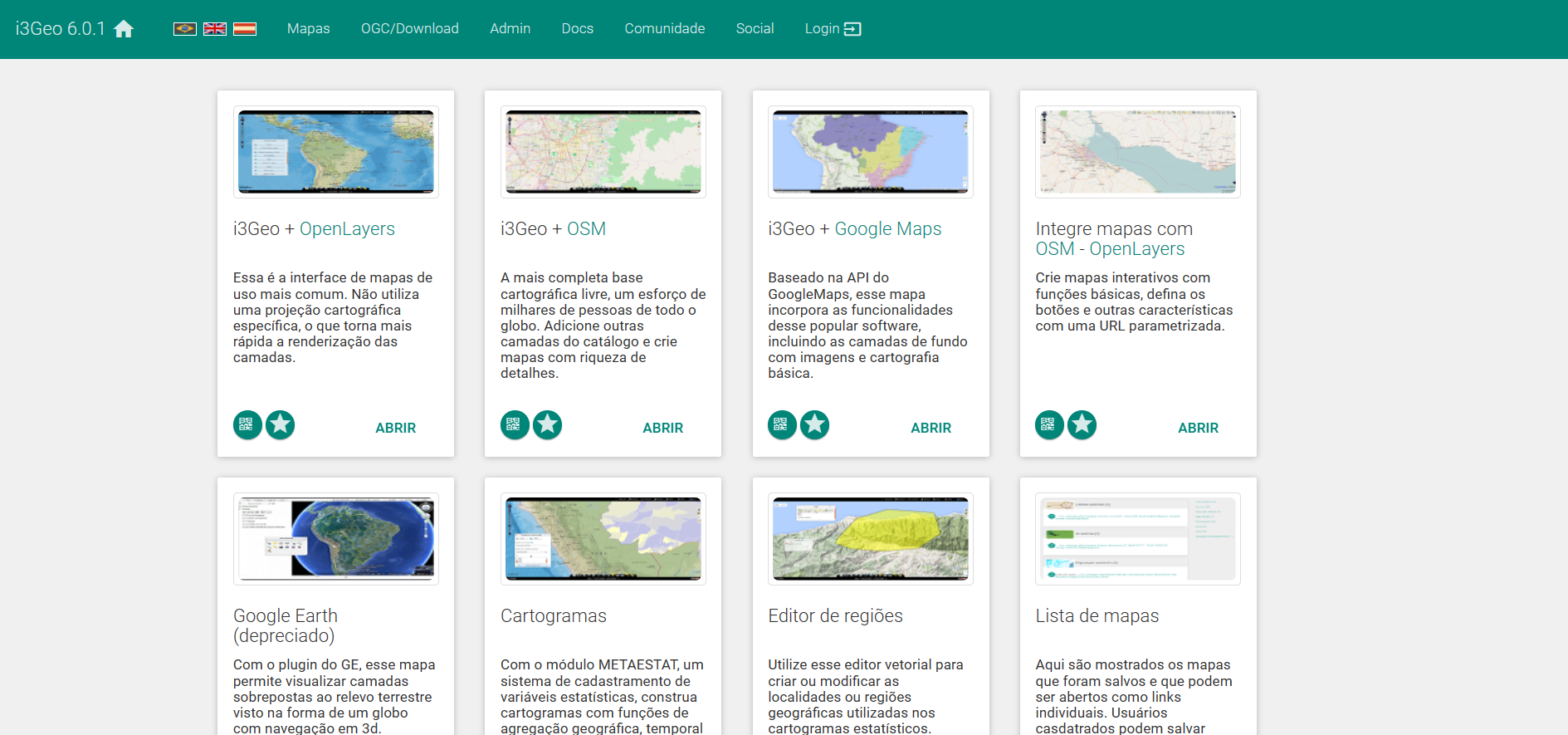This screenshot has height=735, width=1568.
Task: Follow the OpenLayers link in first card title
Action: (347, 229)
